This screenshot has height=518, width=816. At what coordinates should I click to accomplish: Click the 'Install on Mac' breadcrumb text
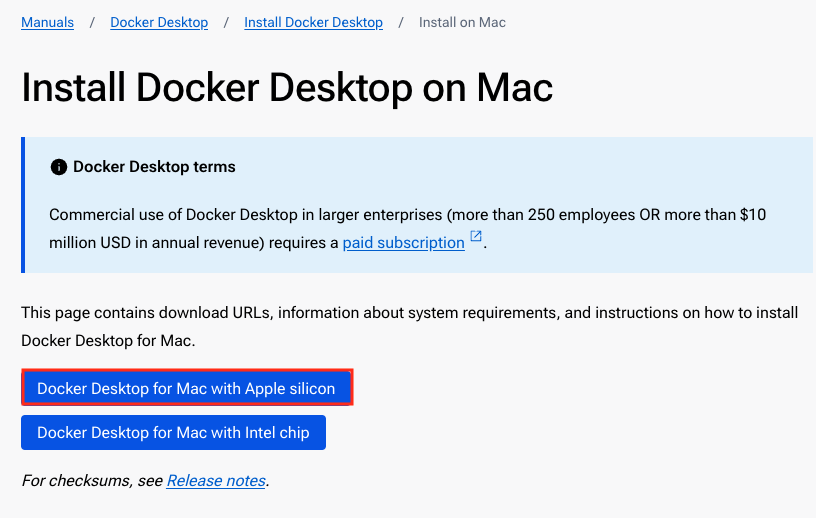(x=462, y=22)
